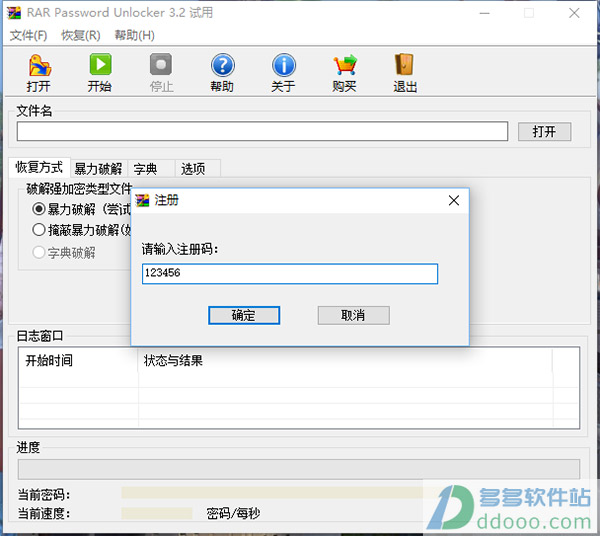600x536 pixels.
Task: Start recovery with the green 开始 icon
Action: tap(100, 73)
